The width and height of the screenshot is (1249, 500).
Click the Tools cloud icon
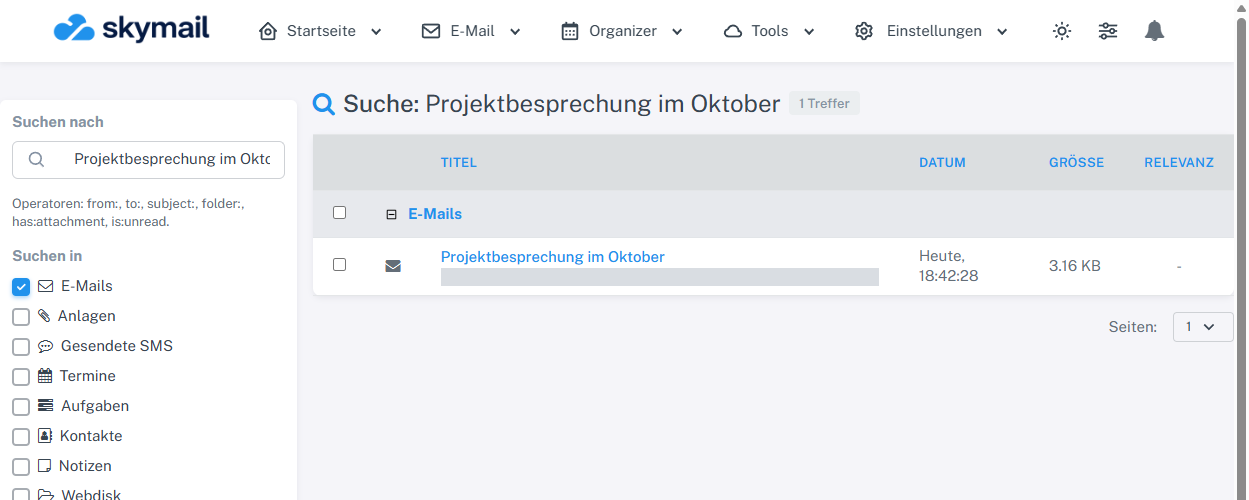click(733, 31)
